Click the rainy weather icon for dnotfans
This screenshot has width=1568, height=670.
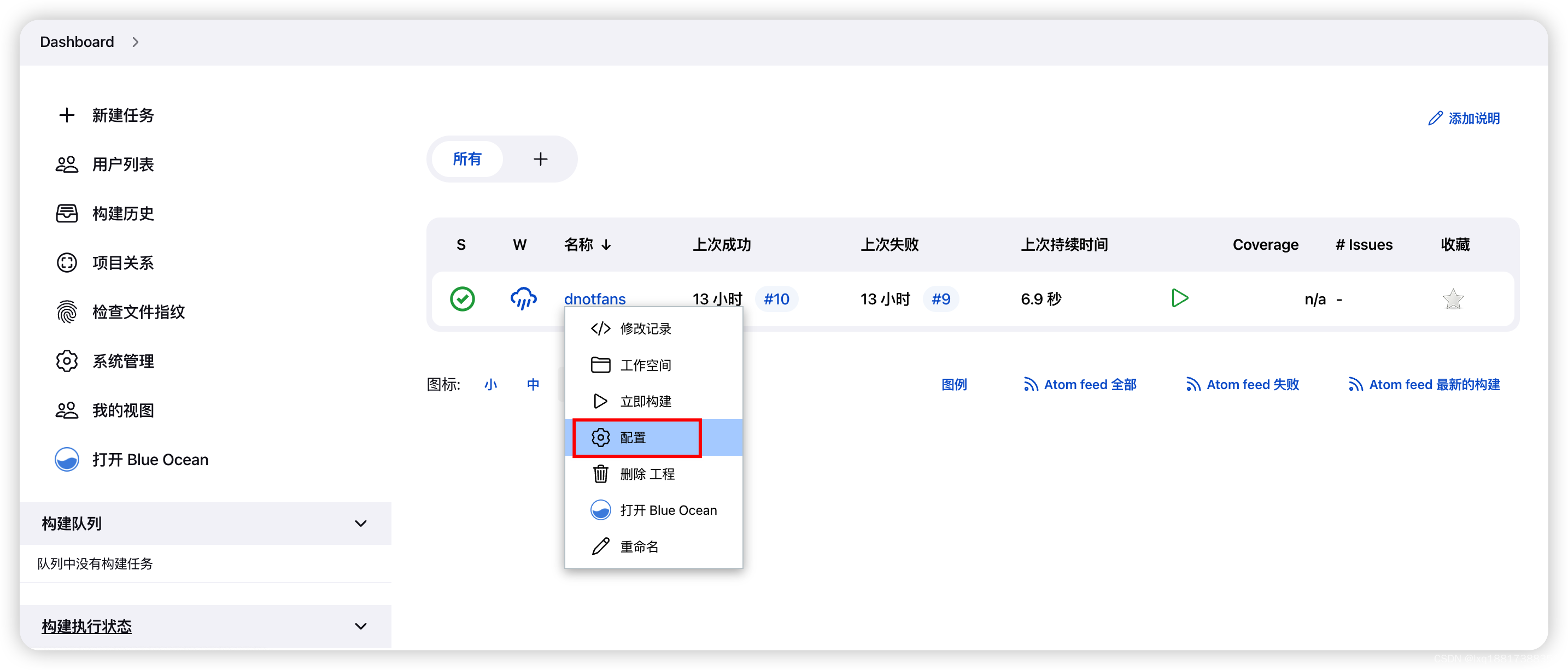click(523, 299)
